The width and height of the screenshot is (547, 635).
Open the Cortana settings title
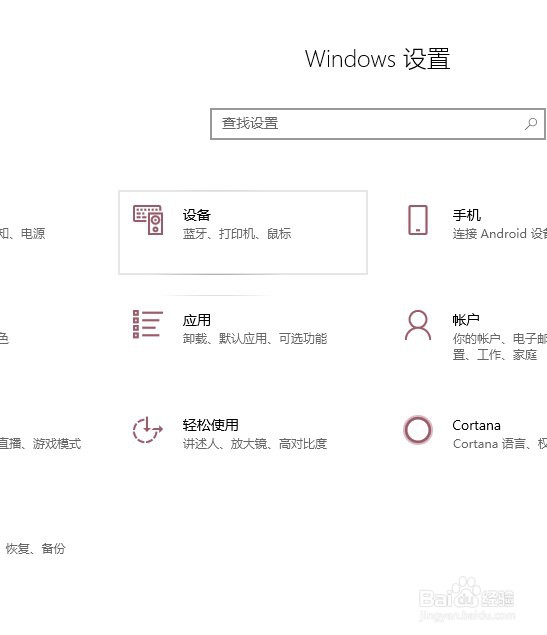(x=476, y=425)
